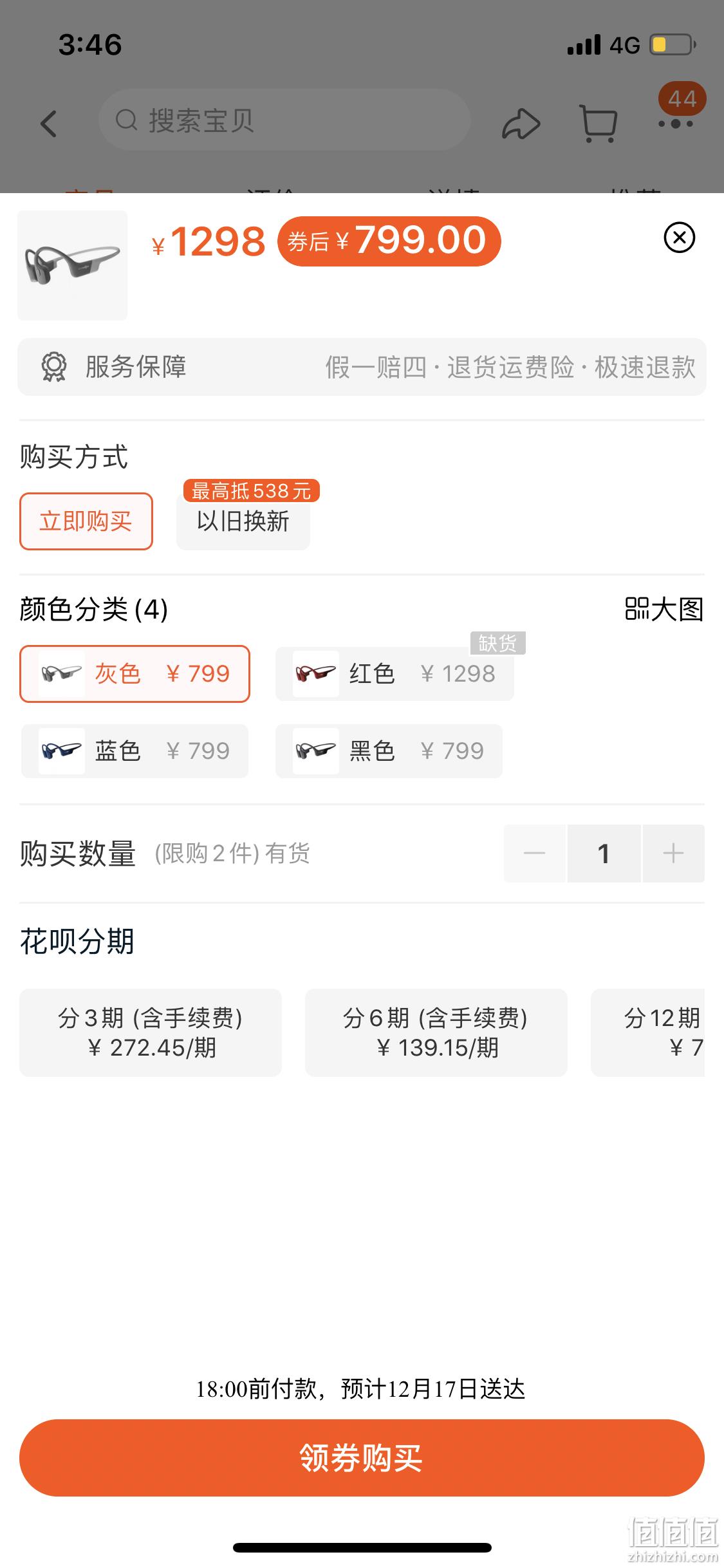Open the shopping cart icon

[x=599, y=123]
